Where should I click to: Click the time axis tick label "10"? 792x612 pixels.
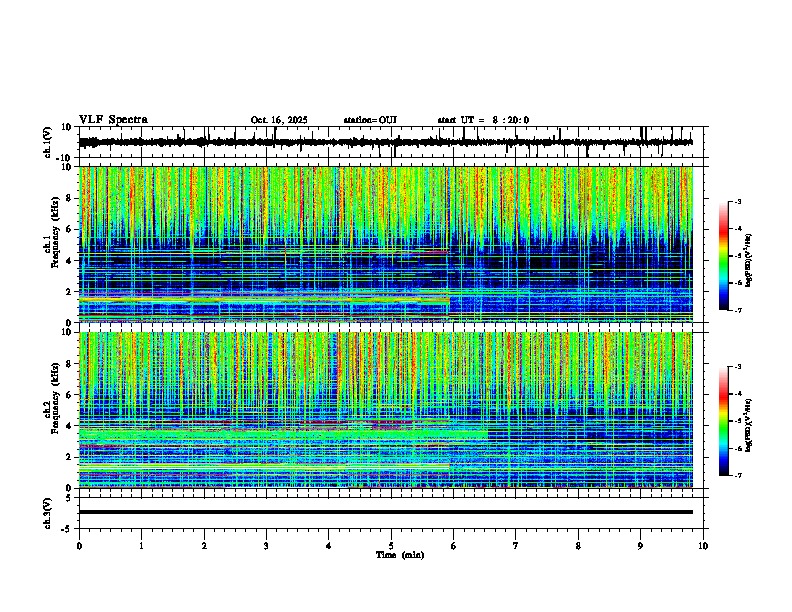pos(703,546)
